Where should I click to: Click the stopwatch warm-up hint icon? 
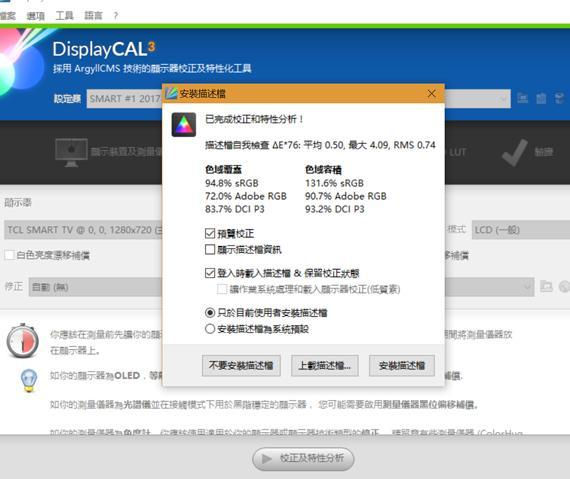23,341
